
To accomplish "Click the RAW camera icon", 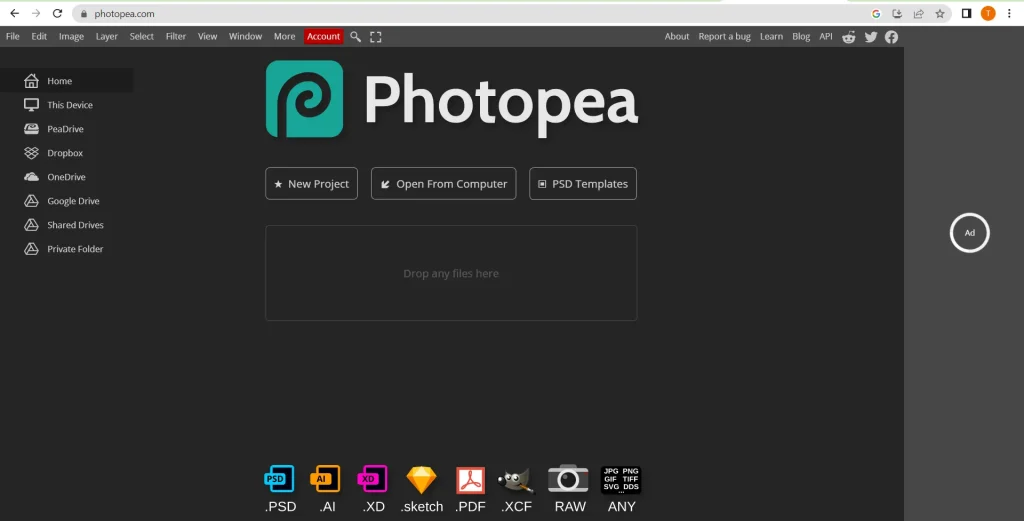I will [x=568, y=479].
